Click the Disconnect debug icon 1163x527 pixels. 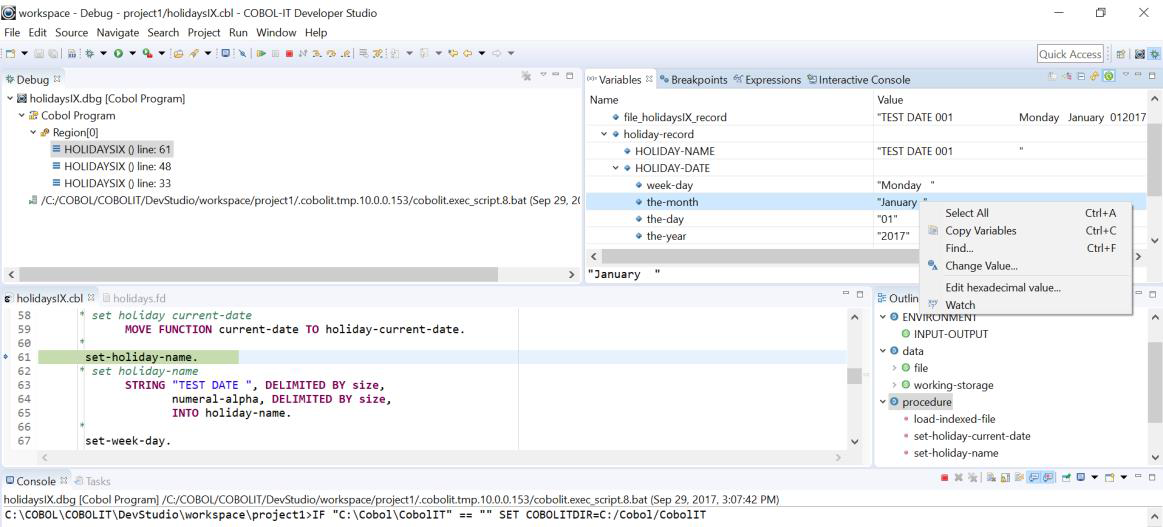tap(303, 53)
